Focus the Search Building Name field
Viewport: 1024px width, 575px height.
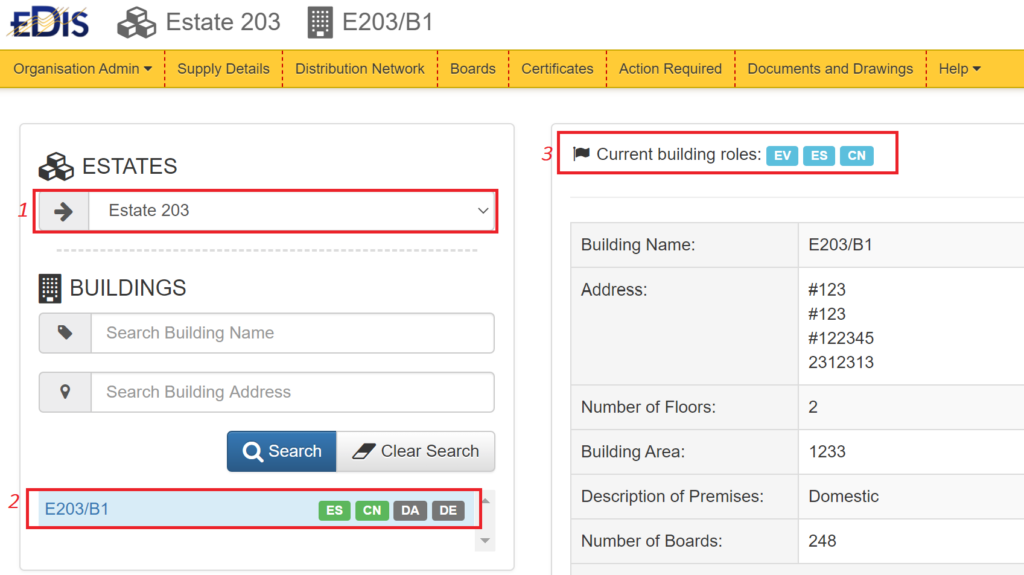[292, 333]
